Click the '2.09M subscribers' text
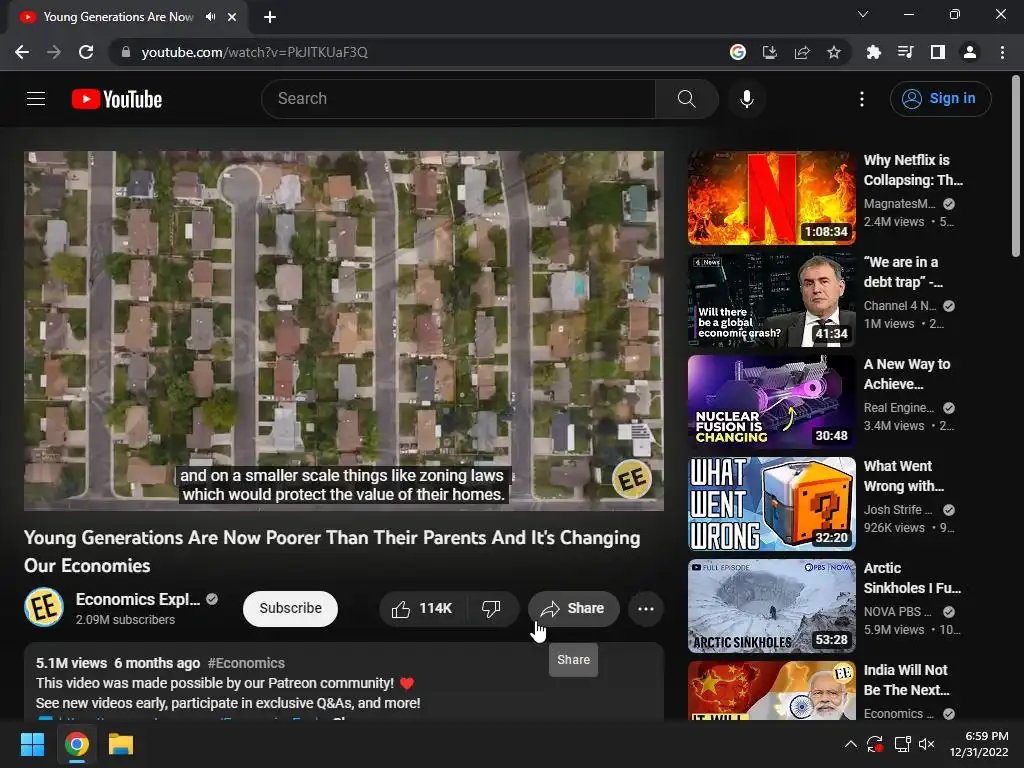The width and height of the screenshot is (1024, 768). [x=125, y=620]
